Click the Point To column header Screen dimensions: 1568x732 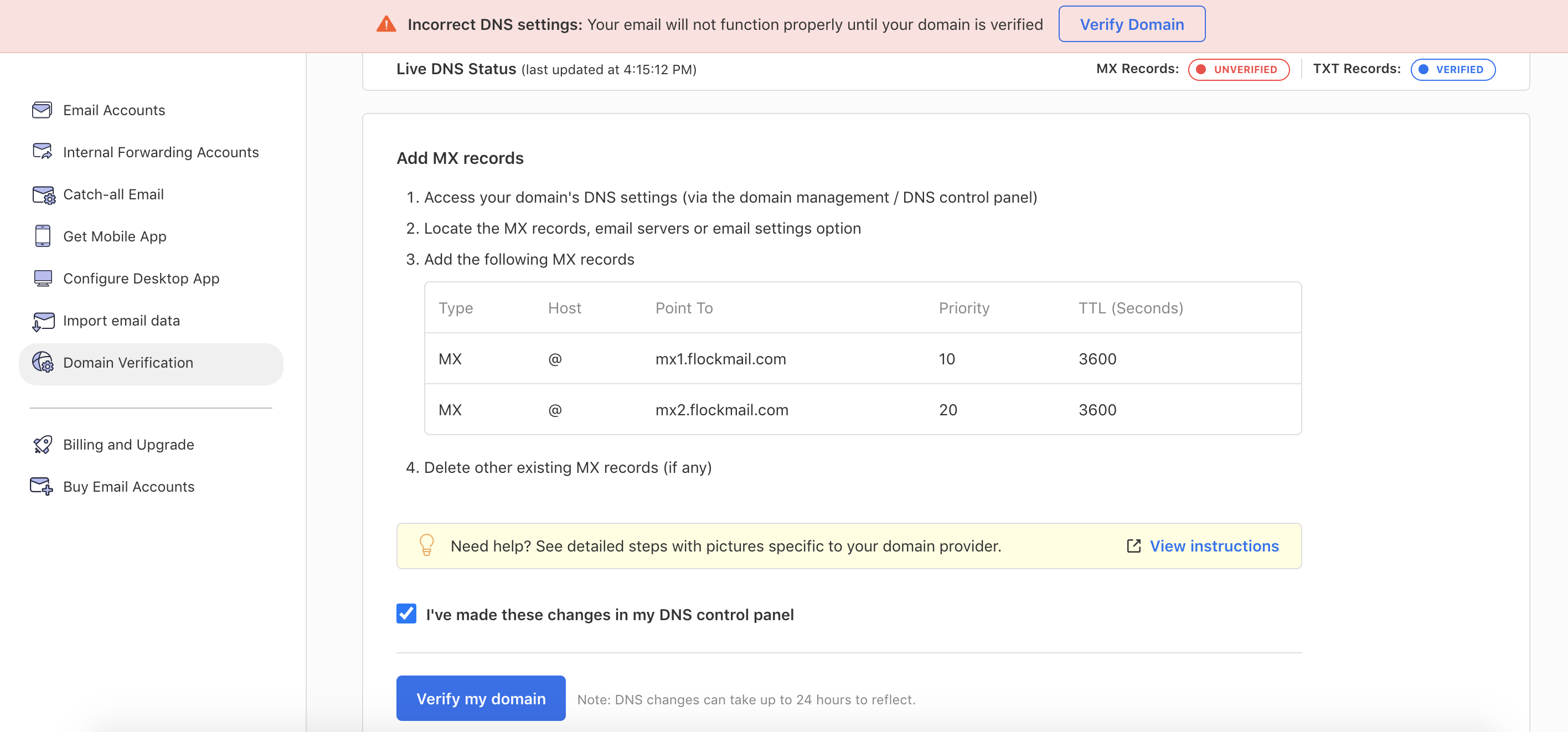pos(684,308)
